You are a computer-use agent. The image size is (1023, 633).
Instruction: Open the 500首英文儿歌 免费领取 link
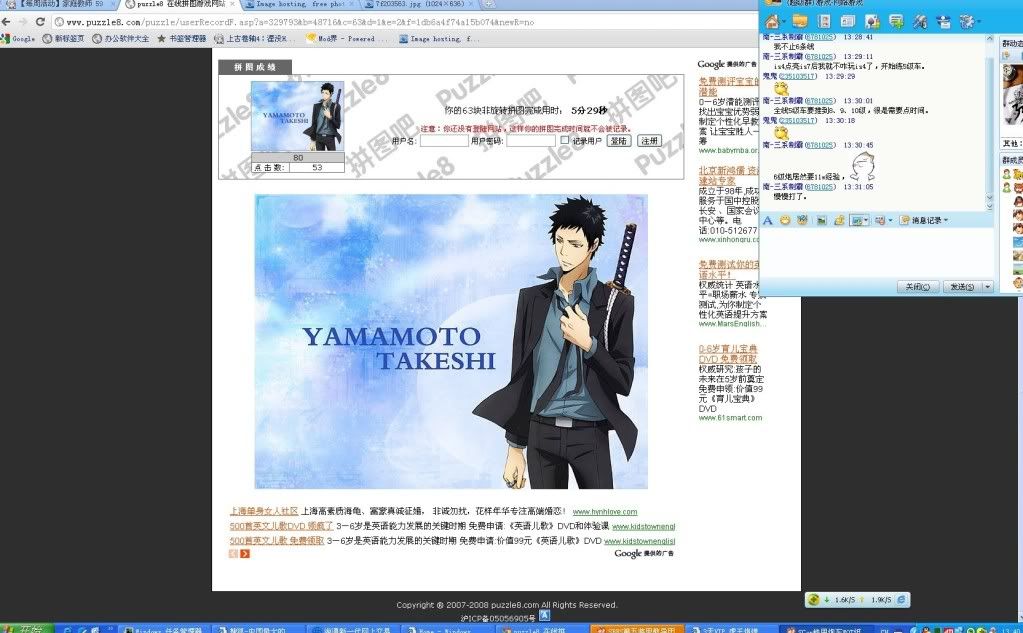point(277,540)
